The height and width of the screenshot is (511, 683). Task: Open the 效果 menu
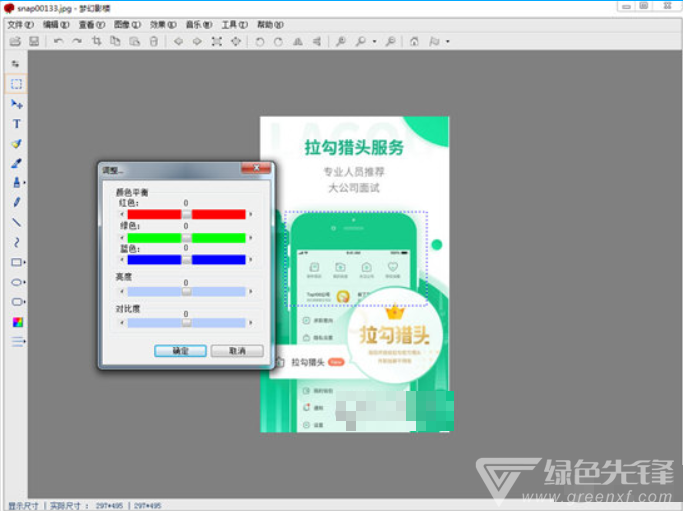(x=163, y=25)
